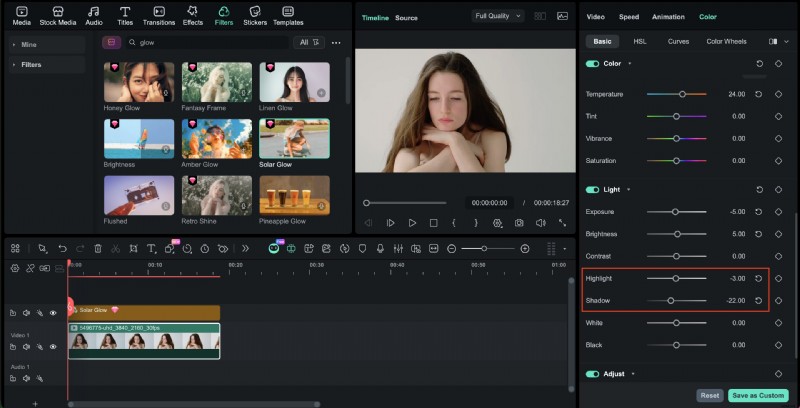Open the All filter dropdown
This screenshot has width=800, height=408.
(x=310, y=43)
